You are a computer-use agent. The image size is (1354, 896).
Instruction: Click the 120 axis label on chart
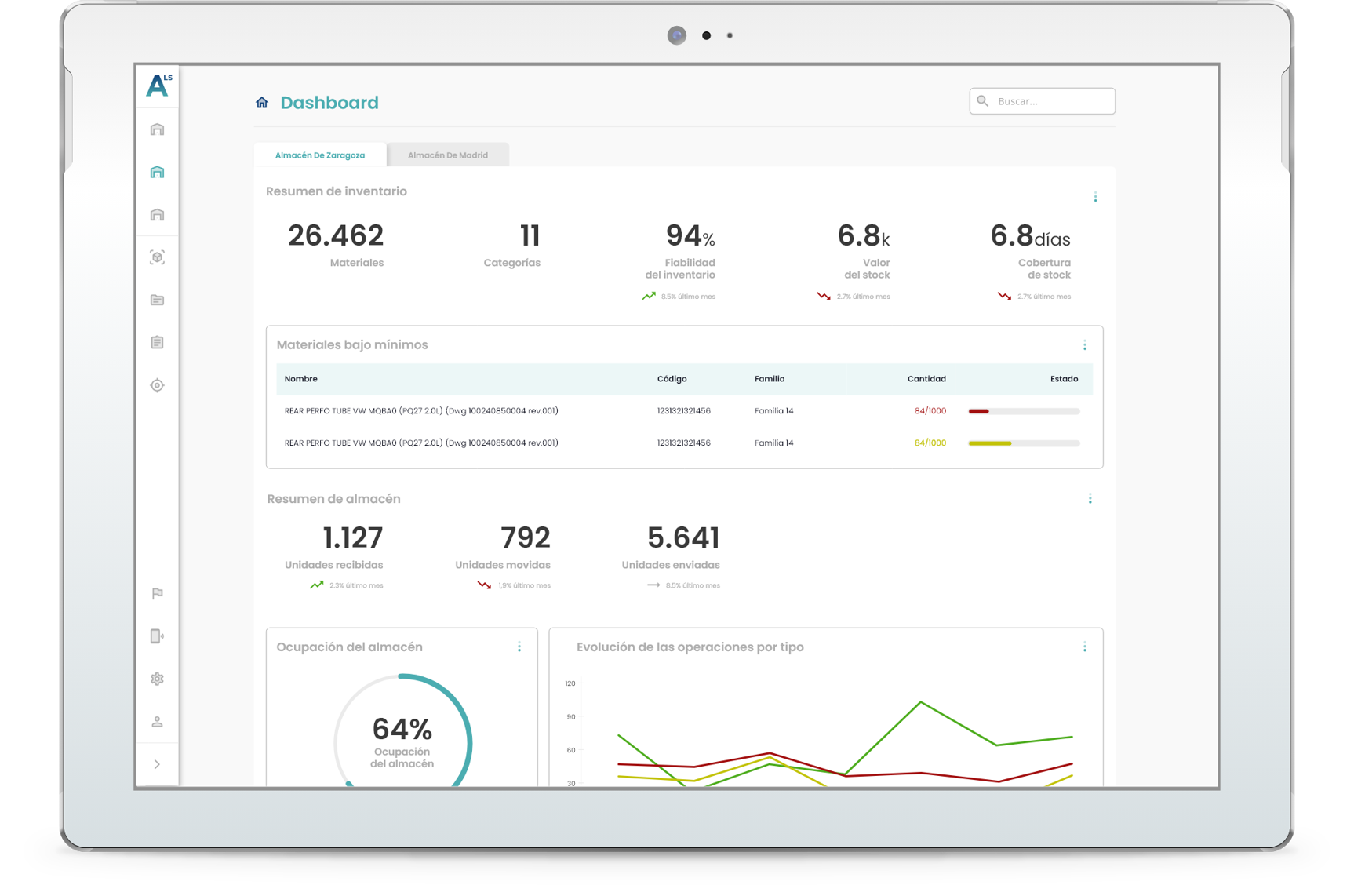pos(570,683)
